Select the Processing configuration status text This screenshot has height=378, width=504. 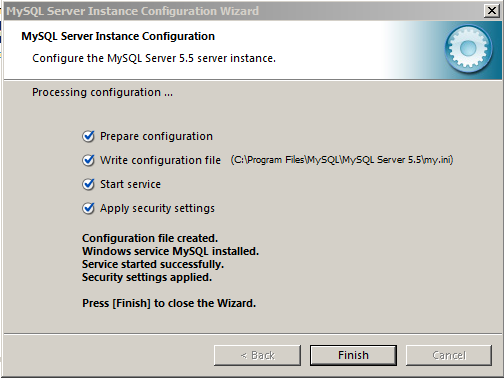click(102, 92)
